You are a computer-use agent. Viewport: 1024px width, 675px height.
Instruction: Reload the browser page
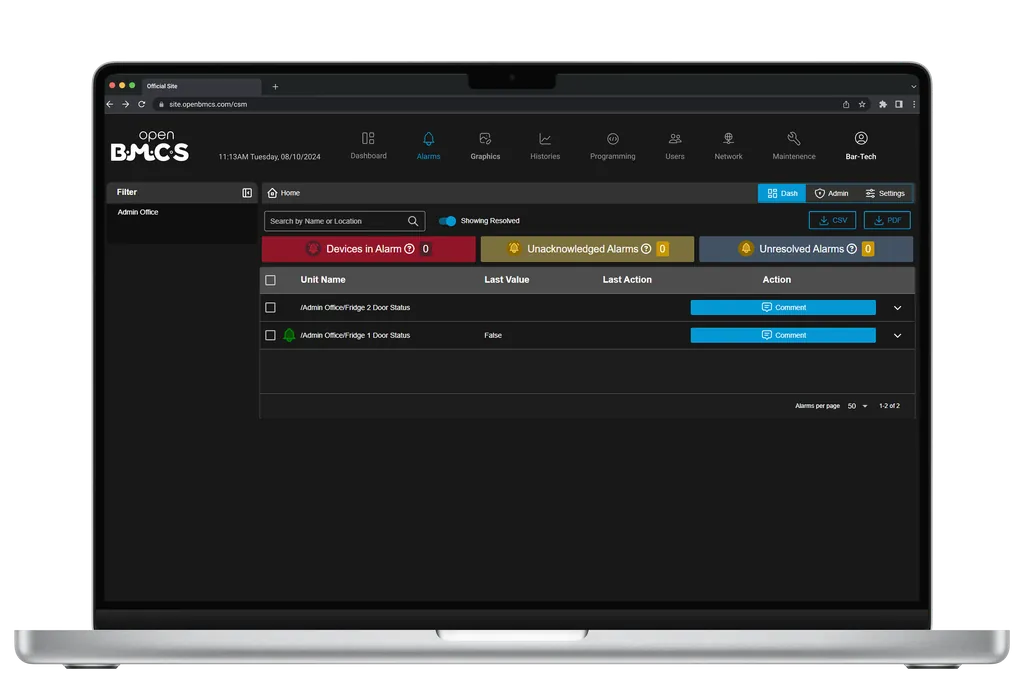[x=142, y=104]
